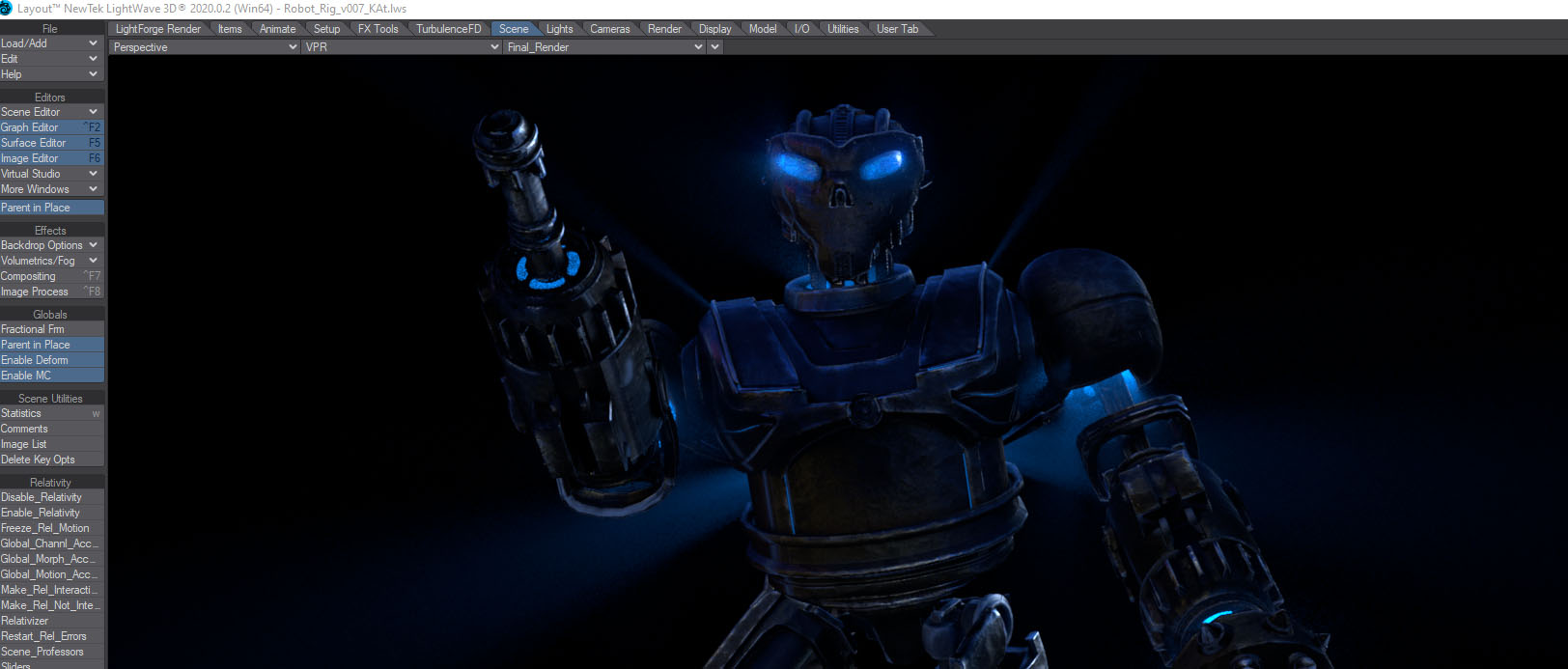Open the Perspective view type dropdown
The image size is (1568, 669).
[x=204, y=47]
